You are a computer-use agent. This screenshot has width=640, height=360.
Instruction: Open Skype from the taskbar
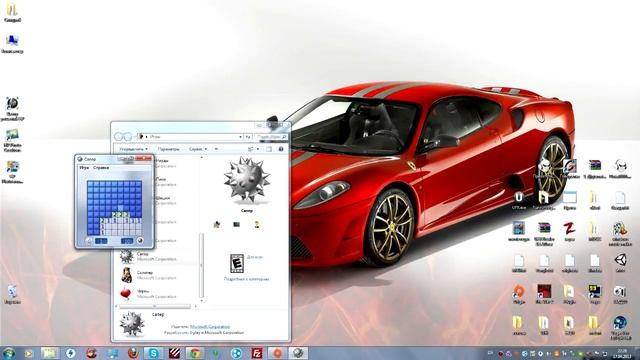coord(153,353)
